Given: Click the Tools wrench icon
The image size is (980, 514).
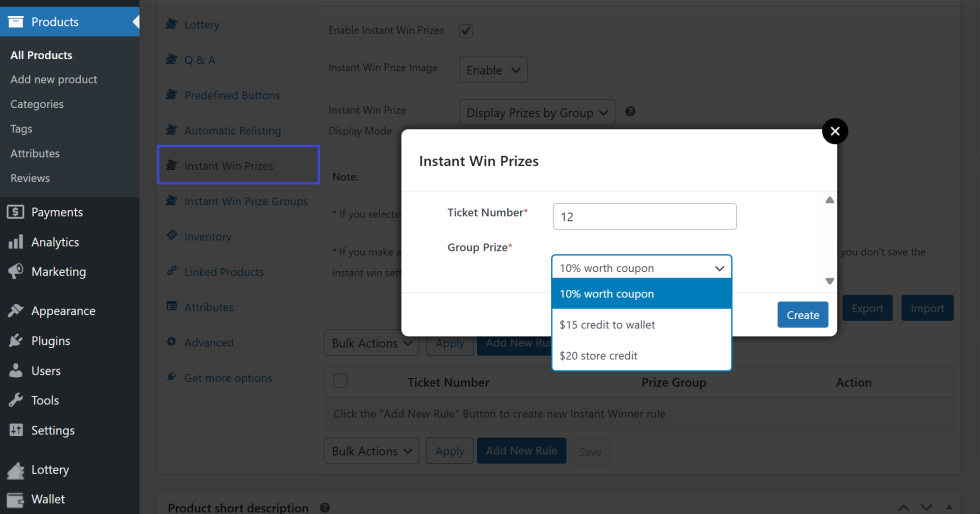Looking at the screenshot, I should tap(16, 400).
